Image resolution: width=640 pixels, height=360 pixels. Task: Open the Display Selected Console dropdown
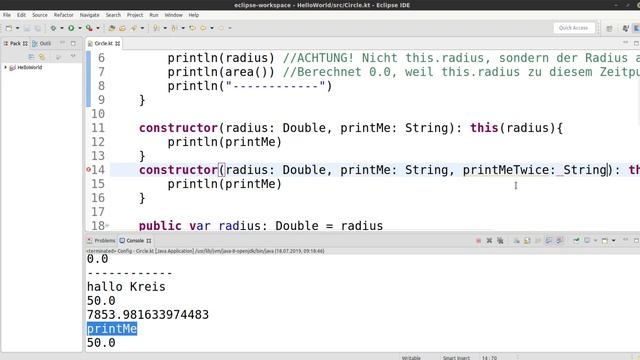click(x=596, y=241)
